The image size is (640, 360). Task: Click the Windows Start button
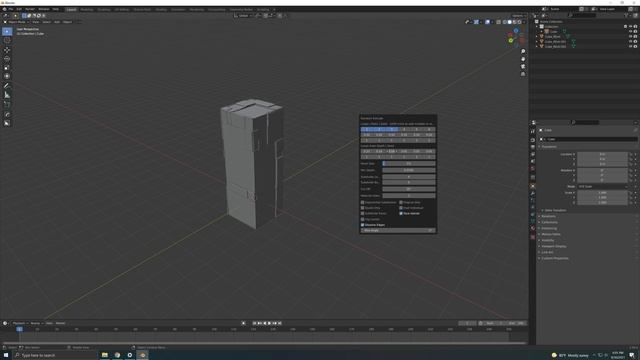(x=6, y=355)
